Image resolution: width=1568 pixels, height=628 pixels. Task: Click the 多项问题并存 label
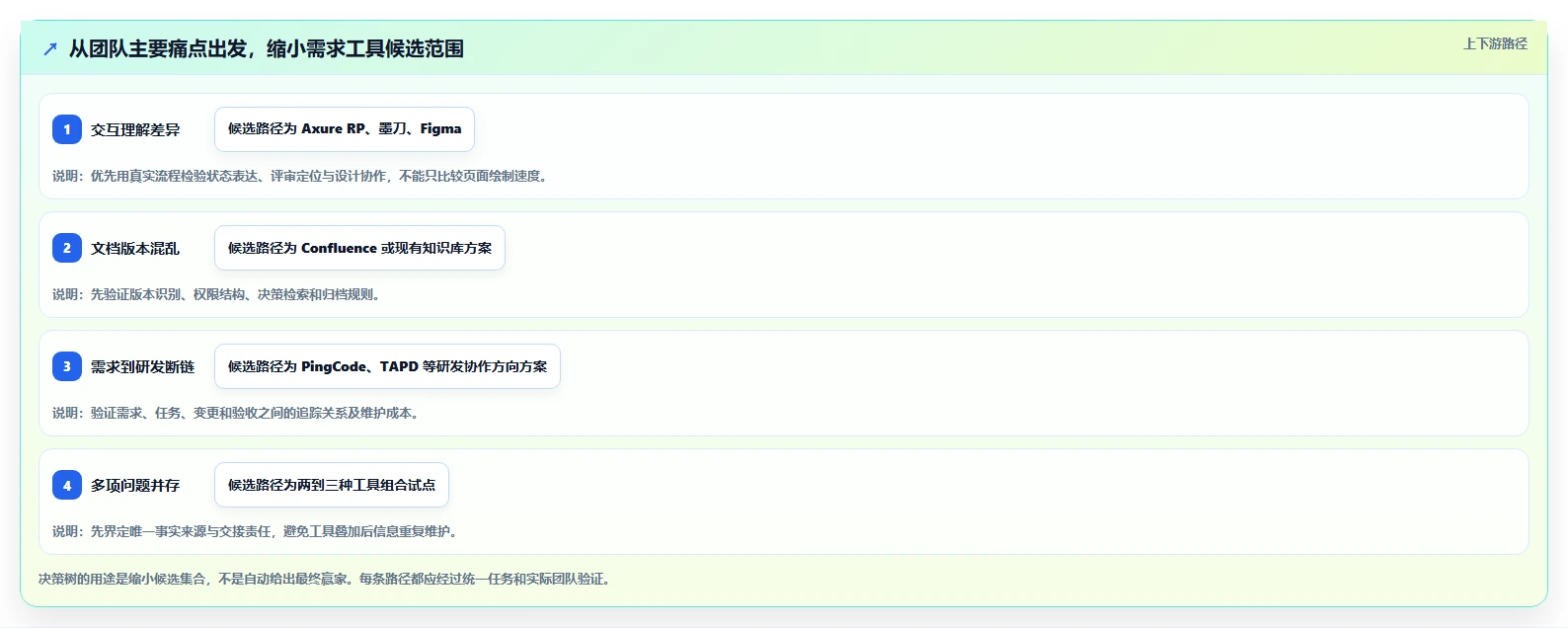(x=135, y=485)
